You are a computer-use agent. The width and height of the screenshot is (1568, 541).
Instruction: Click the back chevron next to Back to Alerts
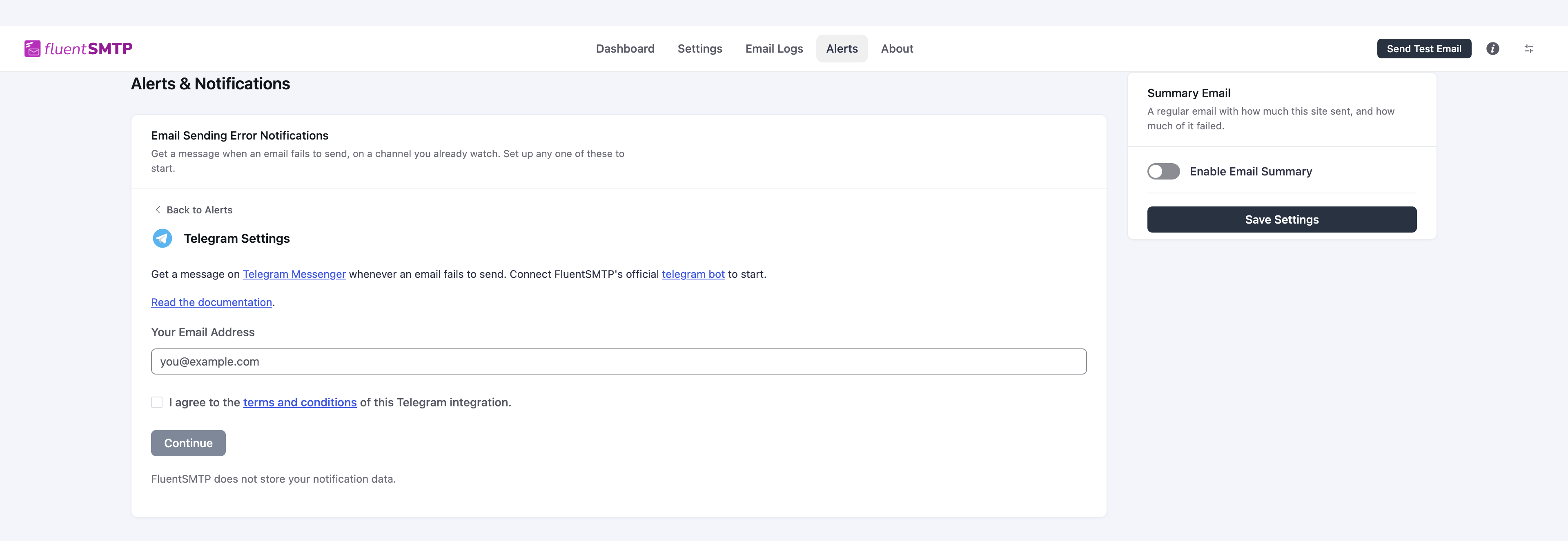point(158,210)
